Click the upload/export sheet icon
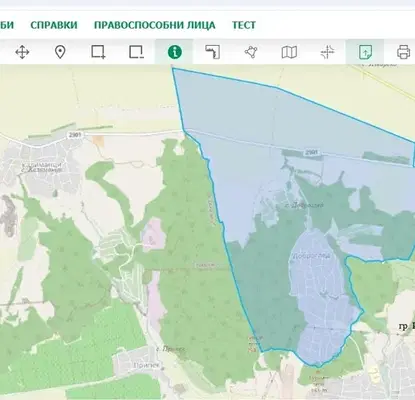This screenshot has height=400, width=415. [365, 52]
